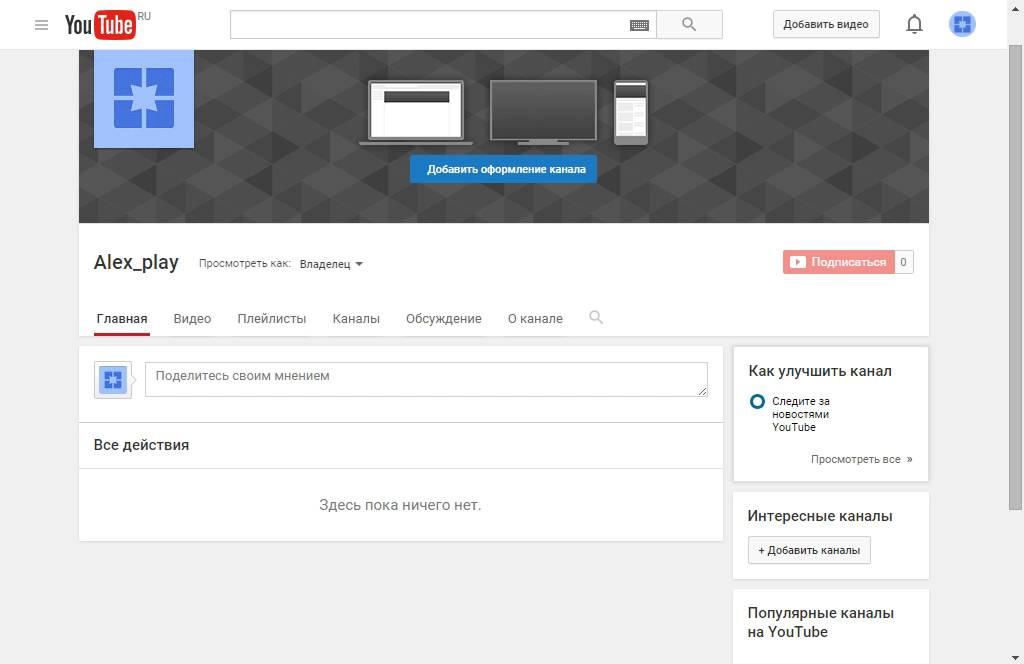Click the phone preview icon on banner
The height and width of the screenshot is (664, 1024).
tap(631, 112)
